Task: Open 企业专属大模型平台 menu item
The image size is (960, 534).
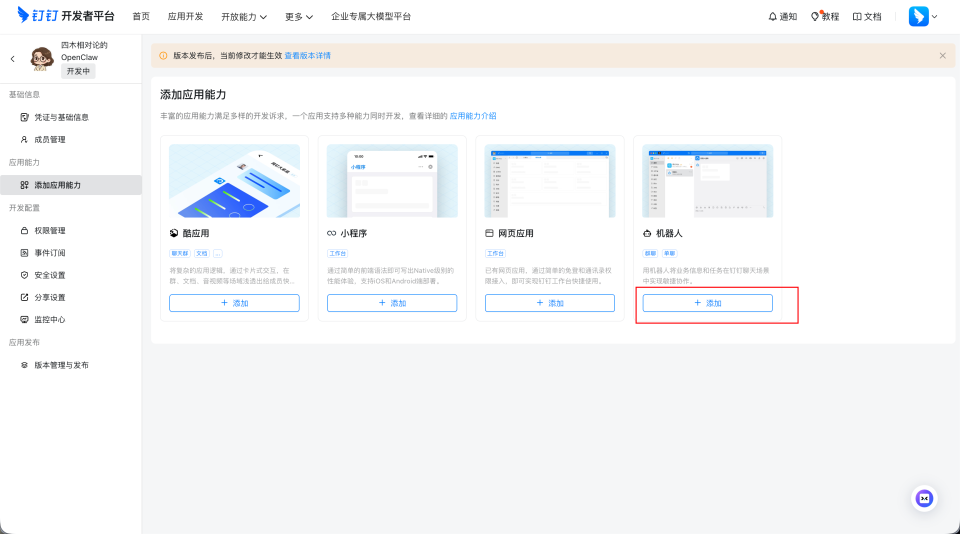Action: 371,17
